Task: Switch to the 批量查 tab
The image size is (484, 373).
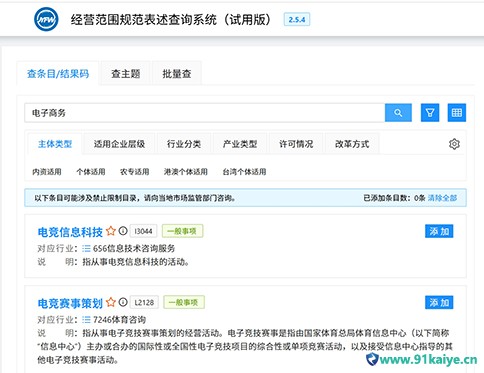Action: point(177,74)
